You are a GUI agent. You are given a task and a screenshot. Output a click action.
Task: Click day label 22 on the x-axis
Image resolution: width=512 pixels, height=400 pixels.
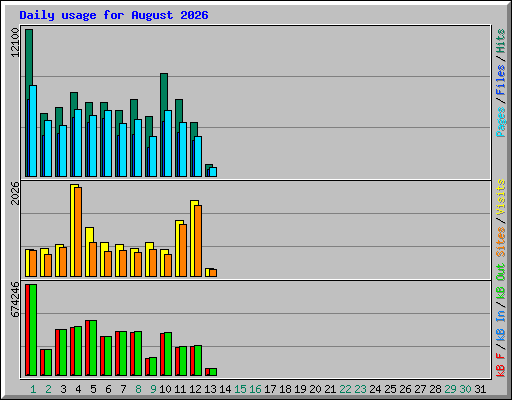coord(345,389)
